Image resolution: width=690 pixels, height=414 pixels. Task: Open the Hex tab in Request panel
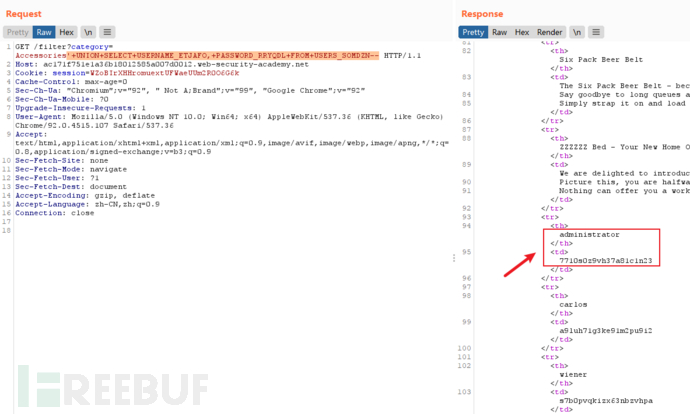pos(66,32)
